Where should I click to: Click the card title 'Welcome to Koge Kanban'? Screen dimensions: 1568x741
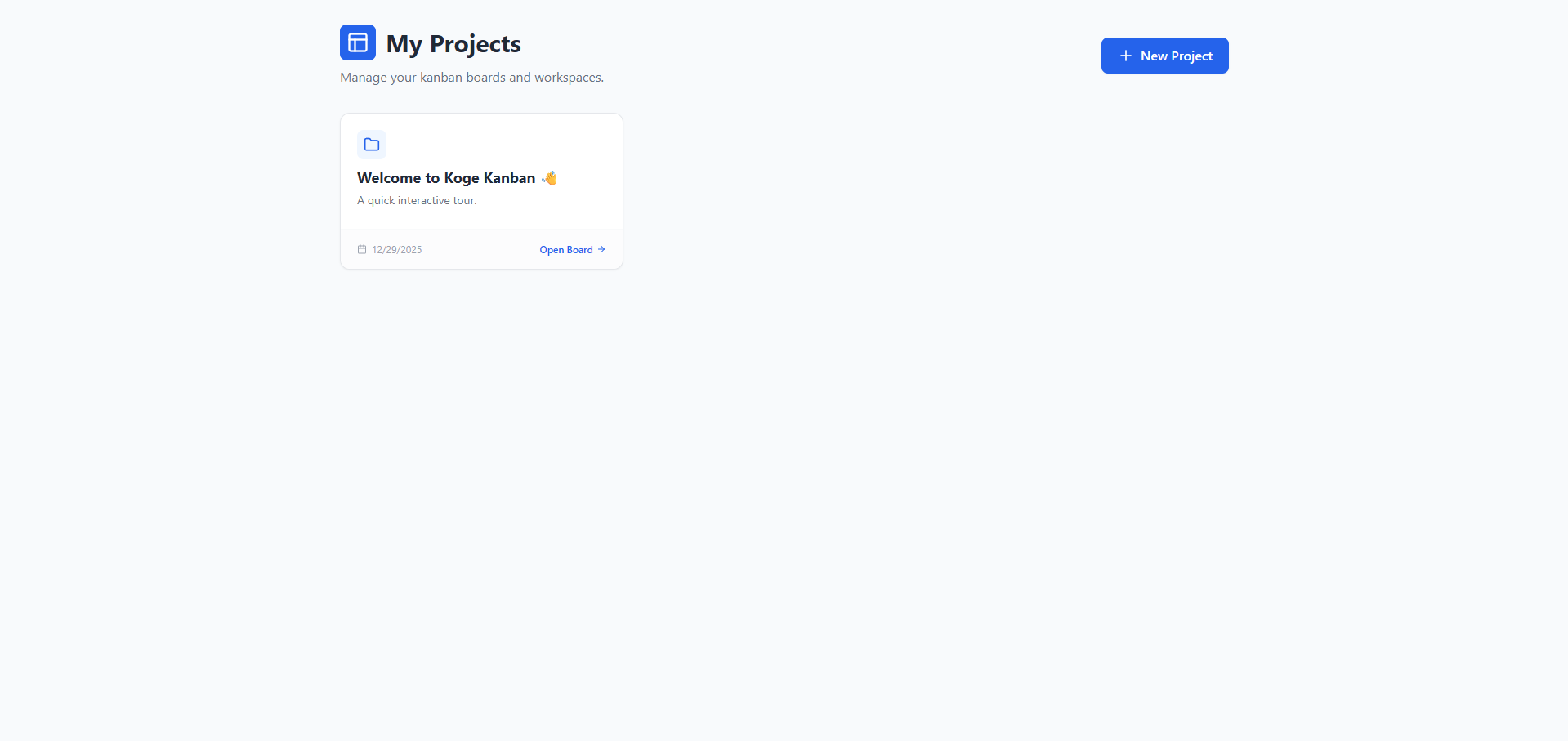[x=445, y=177]
